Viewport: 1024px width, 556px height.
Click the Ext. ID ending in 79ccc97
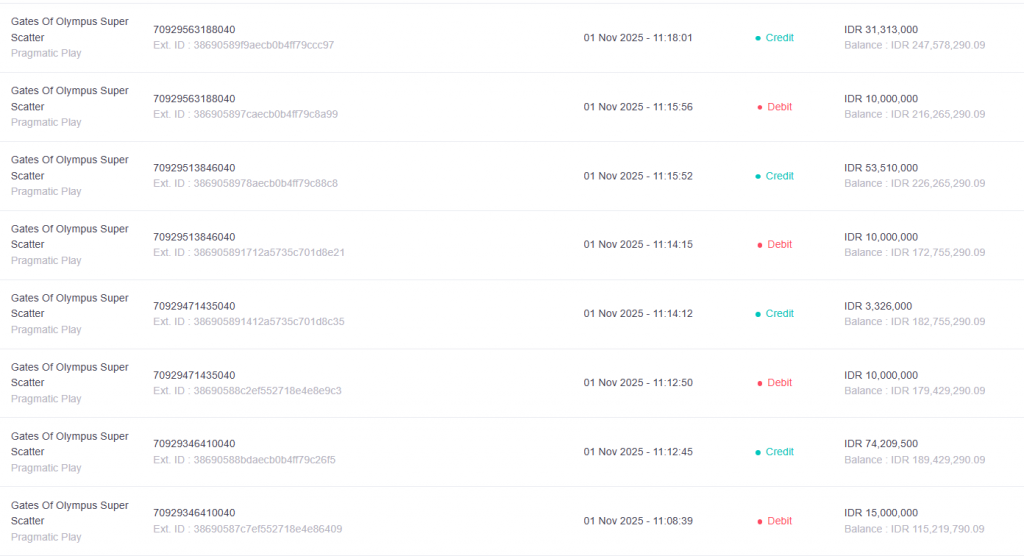(x=243, y=45)
